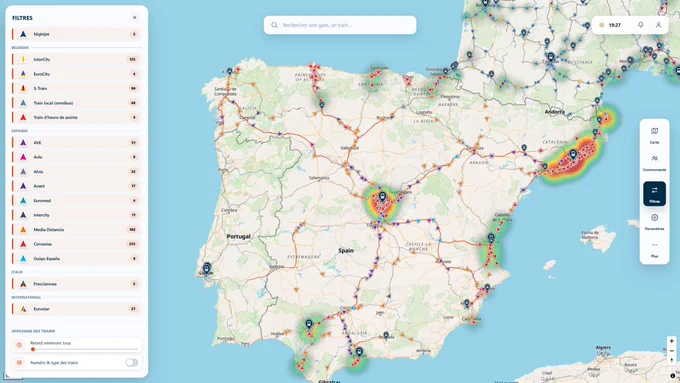The height and width of the screenshot is (383, 680).
Task: Click the red Cercanías train icon
Action: coord(23,244)
